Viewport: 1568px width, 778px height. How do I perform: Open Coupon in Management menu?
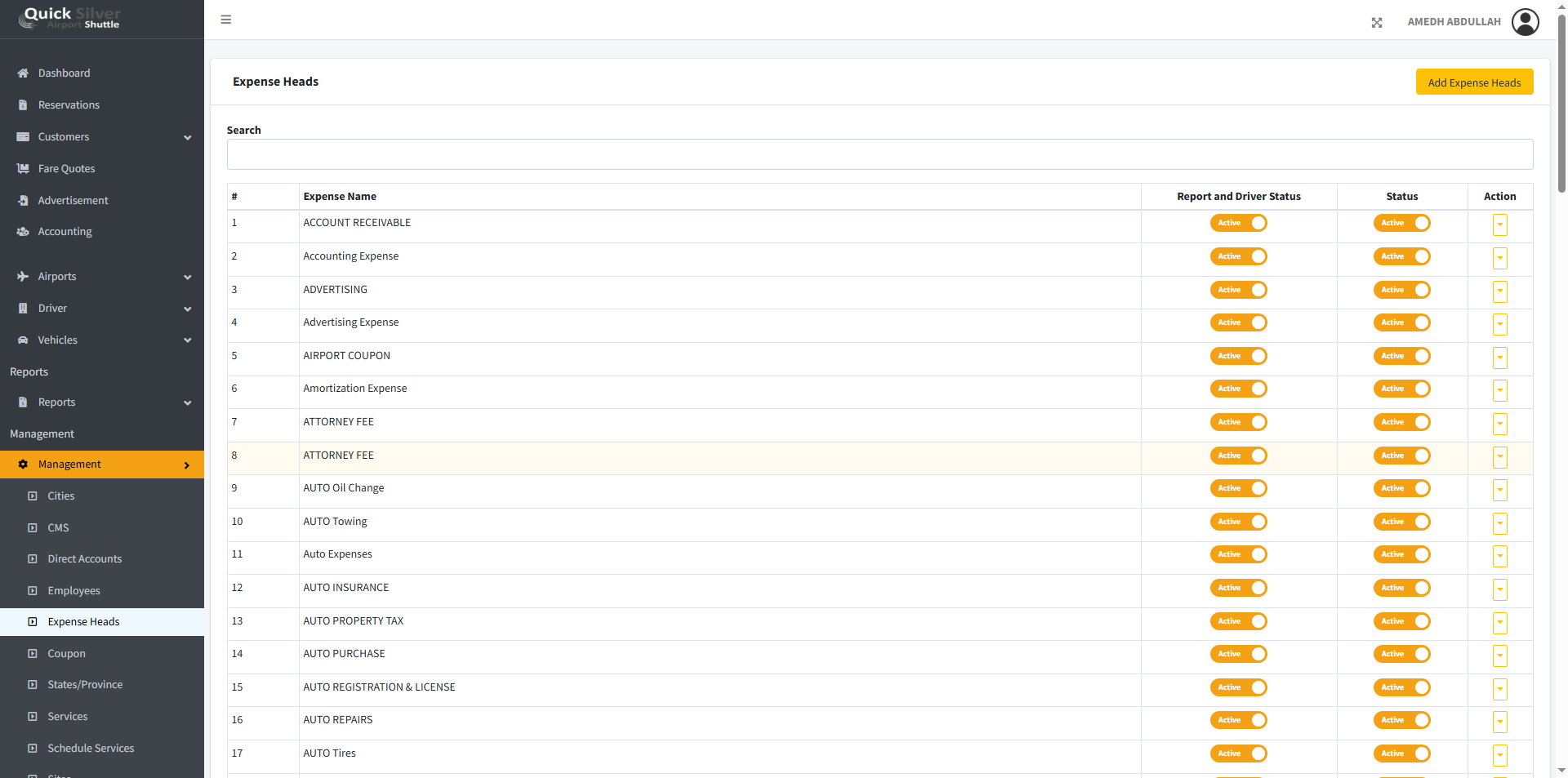pyautogui.click(x=66, y=654)
